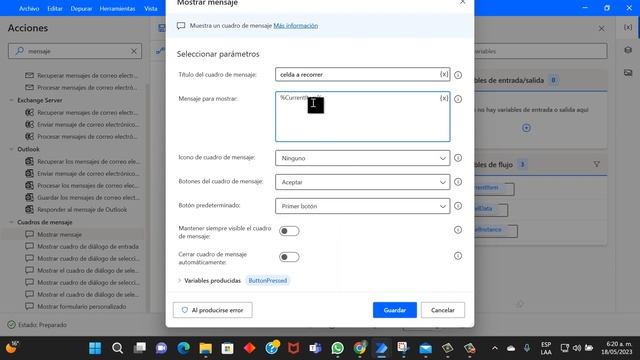Viewport: 640px width, 360px height.
Task: Open 'Botón predeterminado' dropdown
Action: point(362,206)
